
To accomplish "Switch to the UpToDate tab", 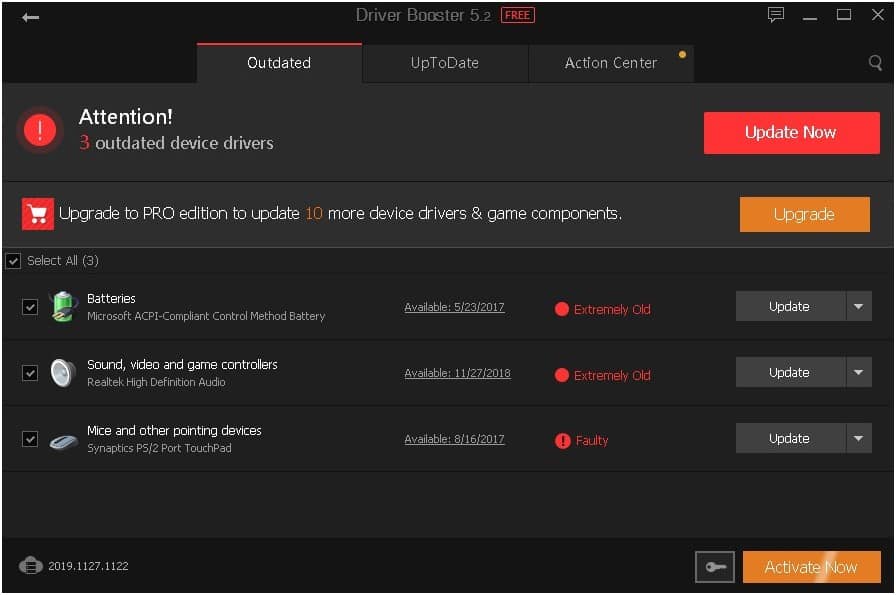I will tap(445, 63).
